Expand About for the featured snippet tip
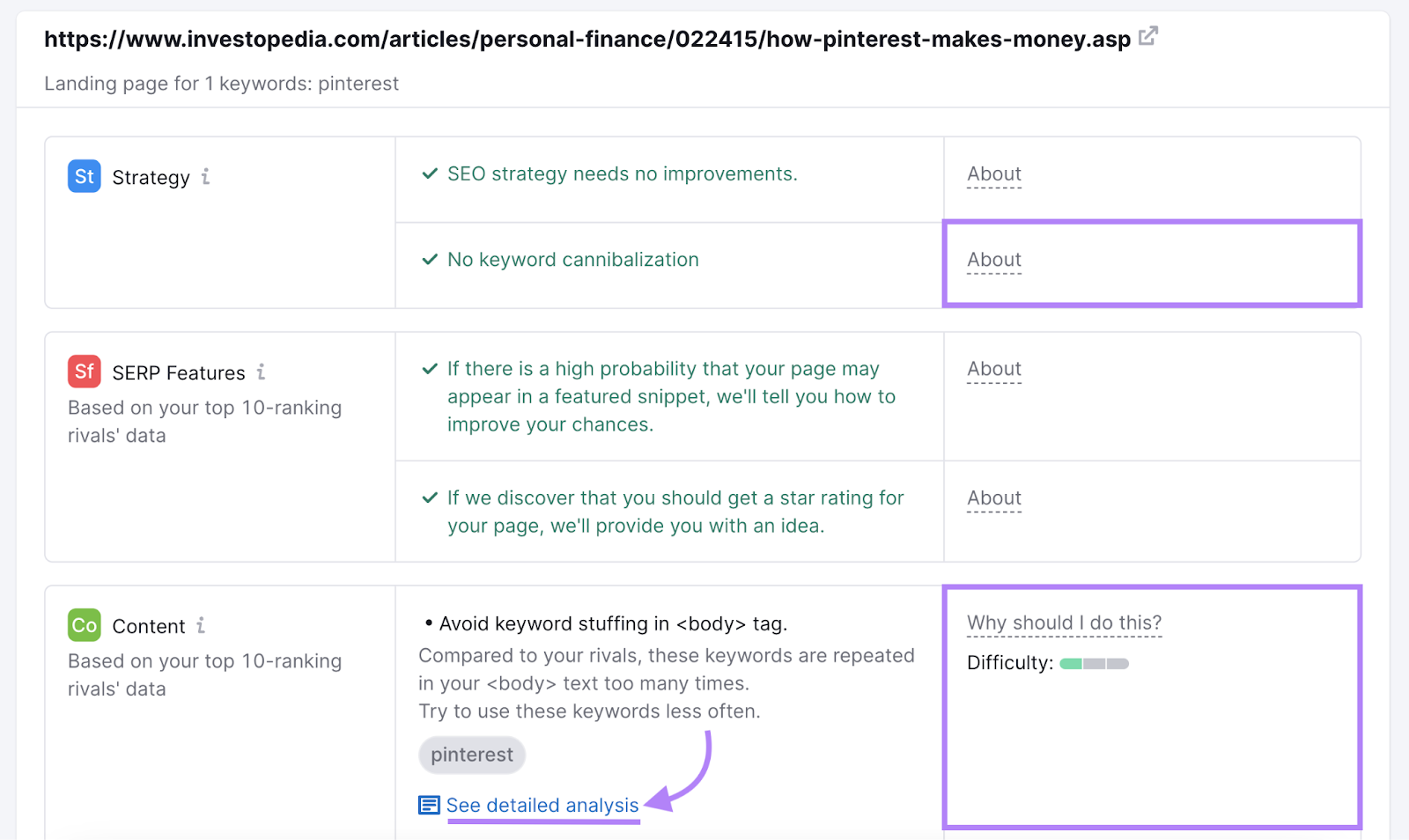This screenshot has width=1409, height=840. 993,369
